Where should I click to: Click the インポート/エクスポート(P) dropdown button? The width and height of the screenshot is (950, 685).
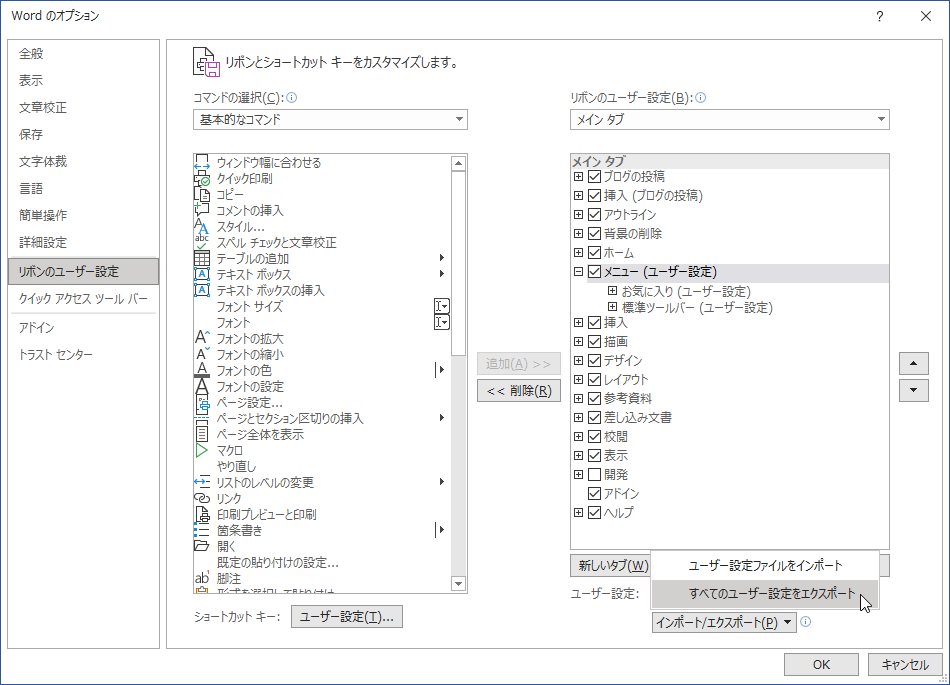click(x=724, y=622)
